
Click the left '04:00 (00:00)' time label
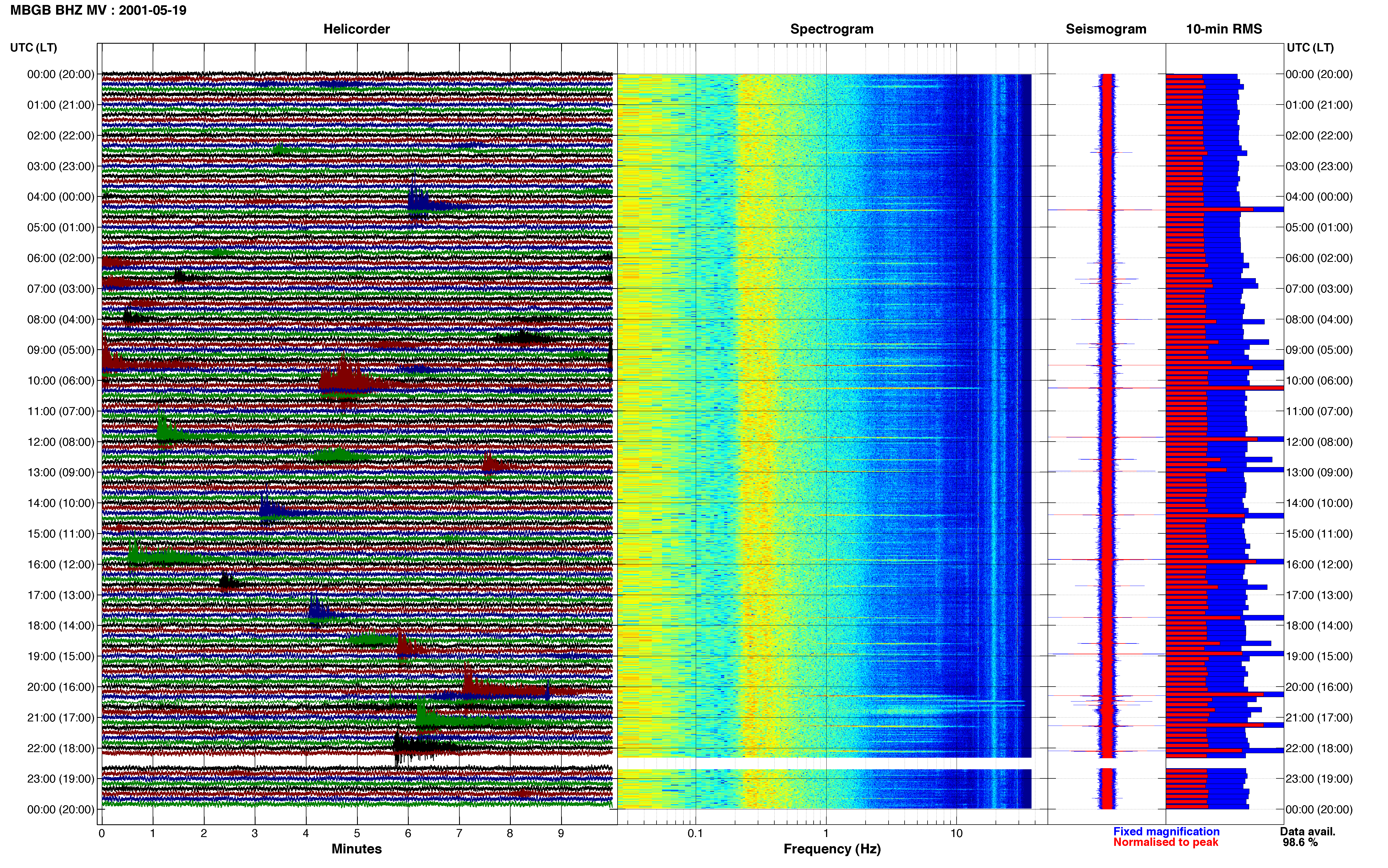point(61,197)
